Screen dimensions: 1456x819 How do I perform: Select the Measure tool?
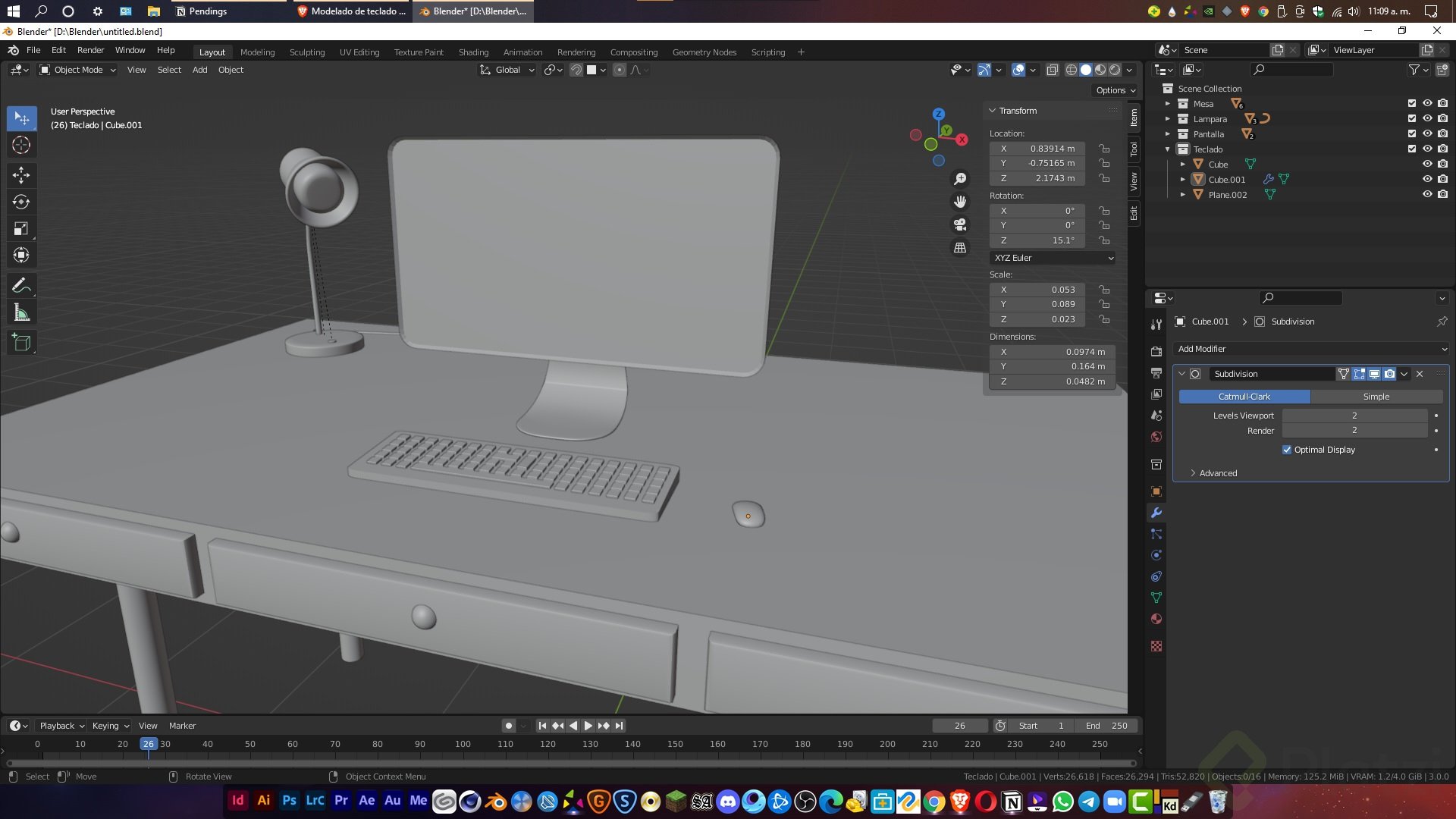[x=21, y=313]
